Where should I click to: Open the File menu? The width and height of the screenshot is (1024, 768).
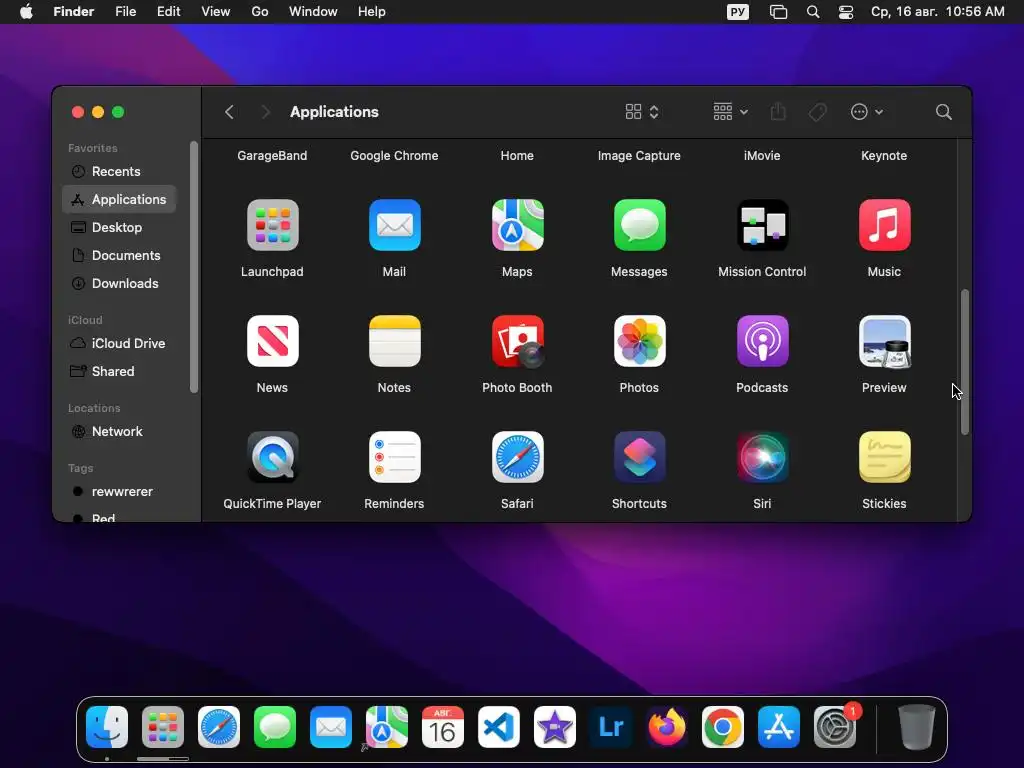click(125, 12)
